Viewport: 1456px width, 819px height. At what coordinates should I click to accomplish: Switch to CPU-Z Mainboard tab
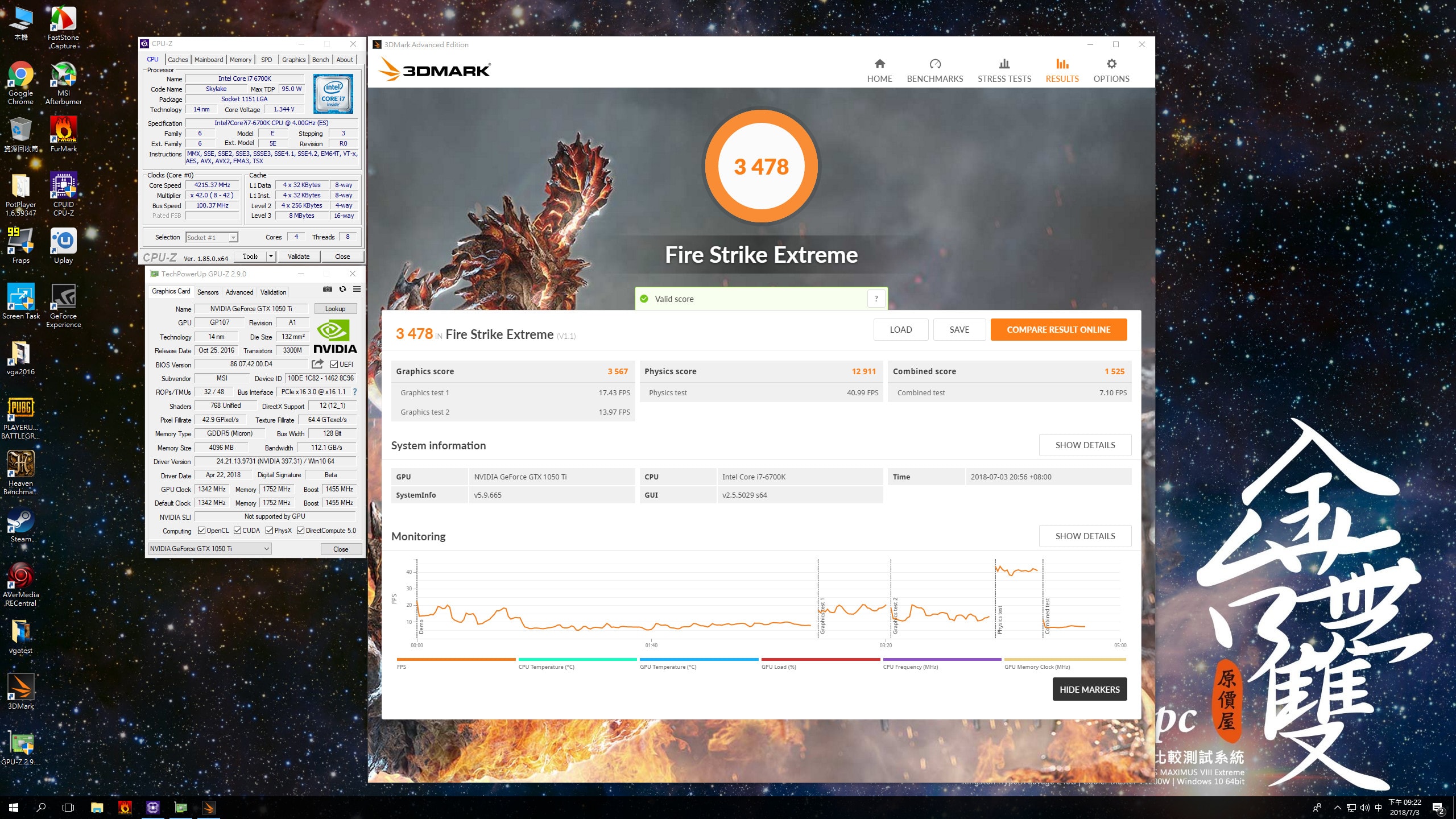point(209,60)
